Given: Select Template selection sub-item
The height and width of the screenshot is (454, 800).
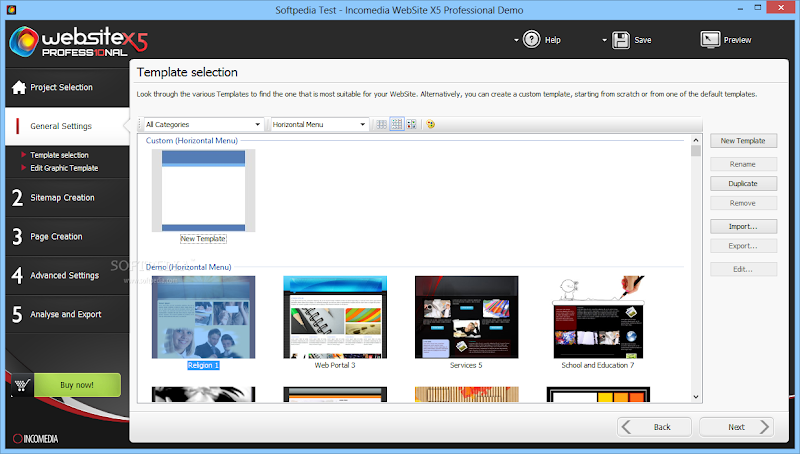Looking at the screenshot, I should coord(59,155).
